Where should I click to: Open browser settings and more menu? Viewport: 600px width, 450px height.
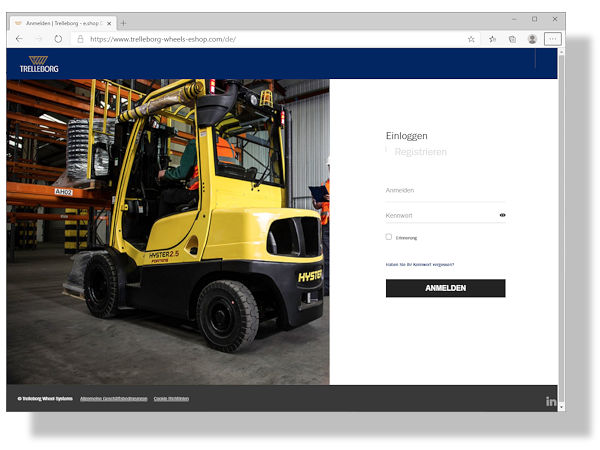coord(553,39)
